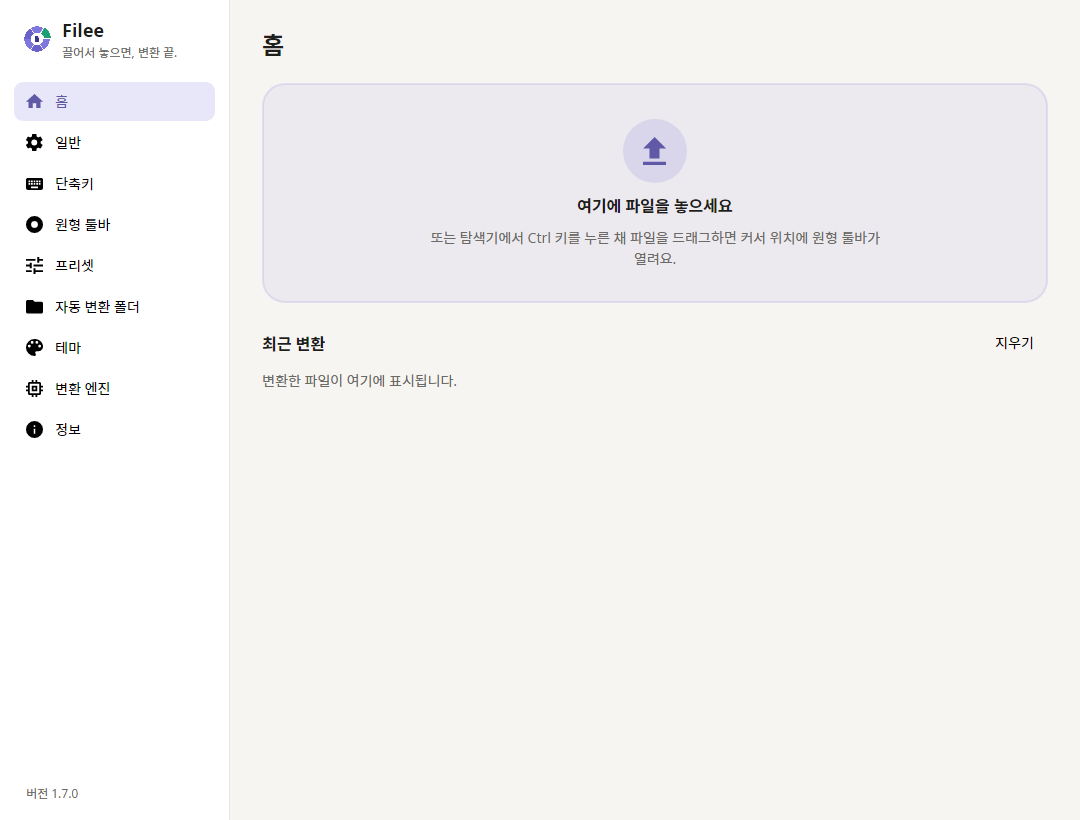The height and width of the screenshot is (820, 1080).
Task: Click 변환한 파일이 여기에 표시됩니다 text
Action: coord(360,381)
